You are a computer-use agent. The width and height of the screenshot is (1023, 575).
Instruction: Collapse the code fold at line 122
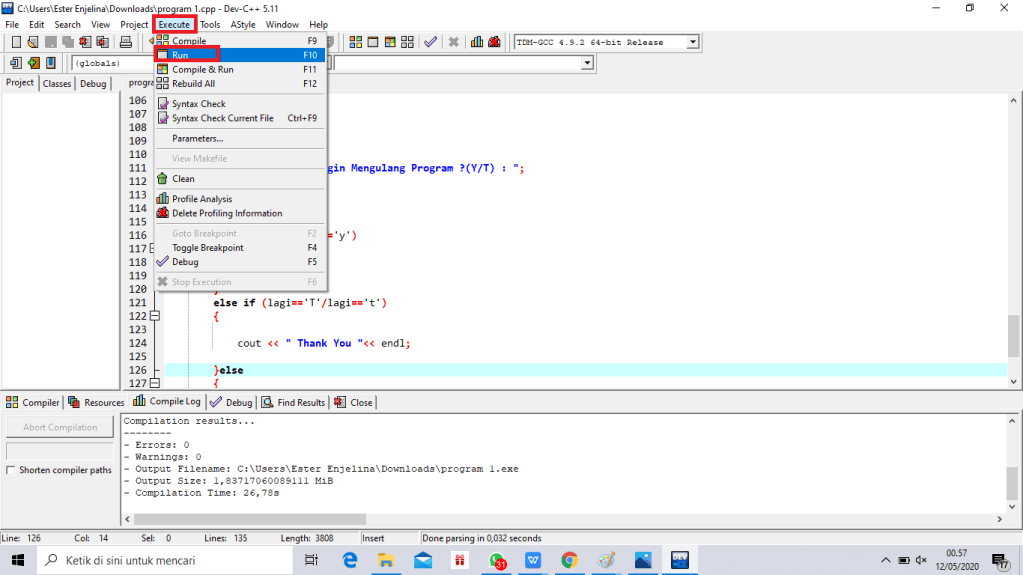pyautogui.click(x=154, y=316)
